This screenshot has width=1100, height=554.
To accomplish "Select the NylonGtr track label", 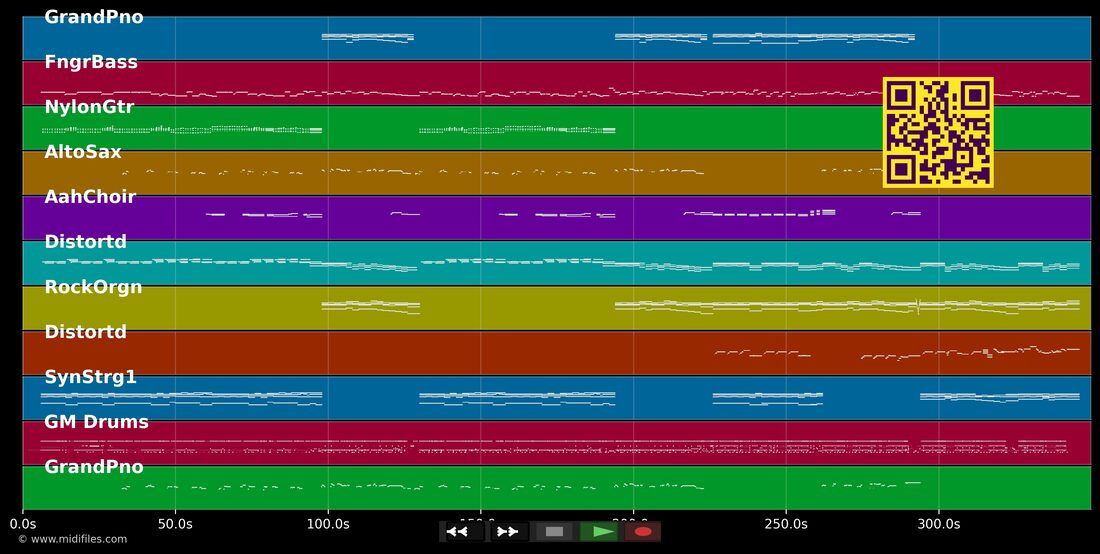I will click(89, 107).
